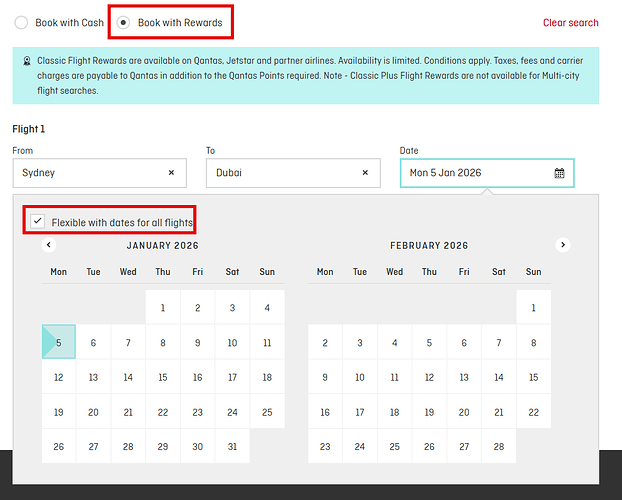Select 20 January 2026

93,412
